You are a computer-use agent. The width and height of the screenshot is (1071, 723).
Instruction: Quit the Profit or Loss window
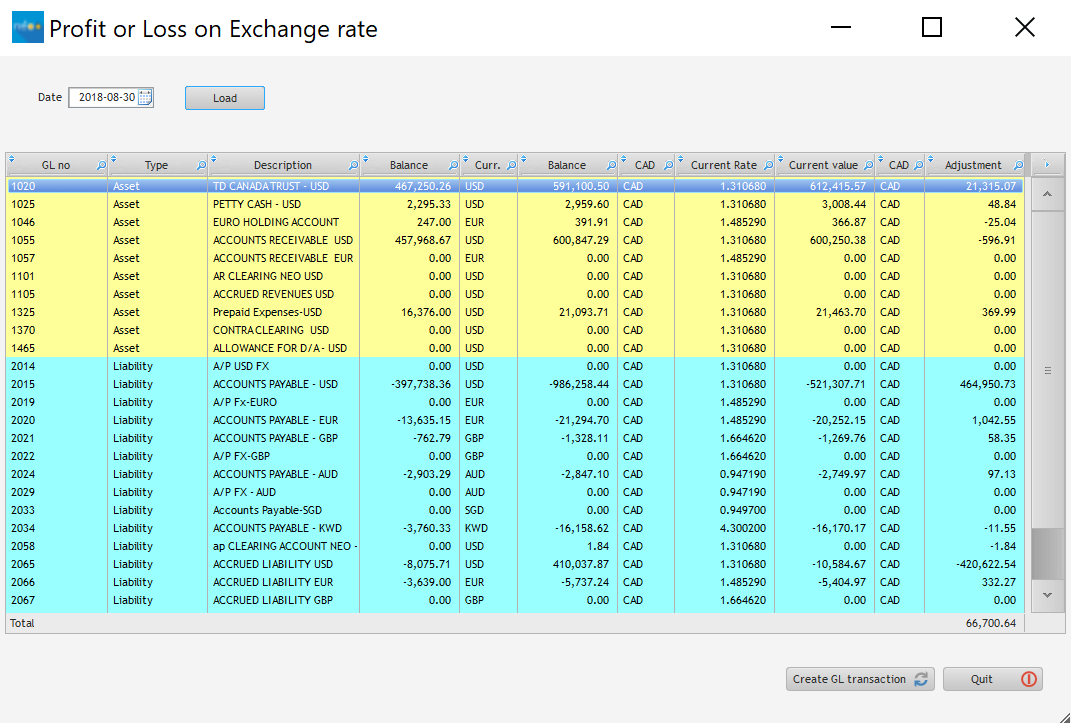tap(992, 679)
